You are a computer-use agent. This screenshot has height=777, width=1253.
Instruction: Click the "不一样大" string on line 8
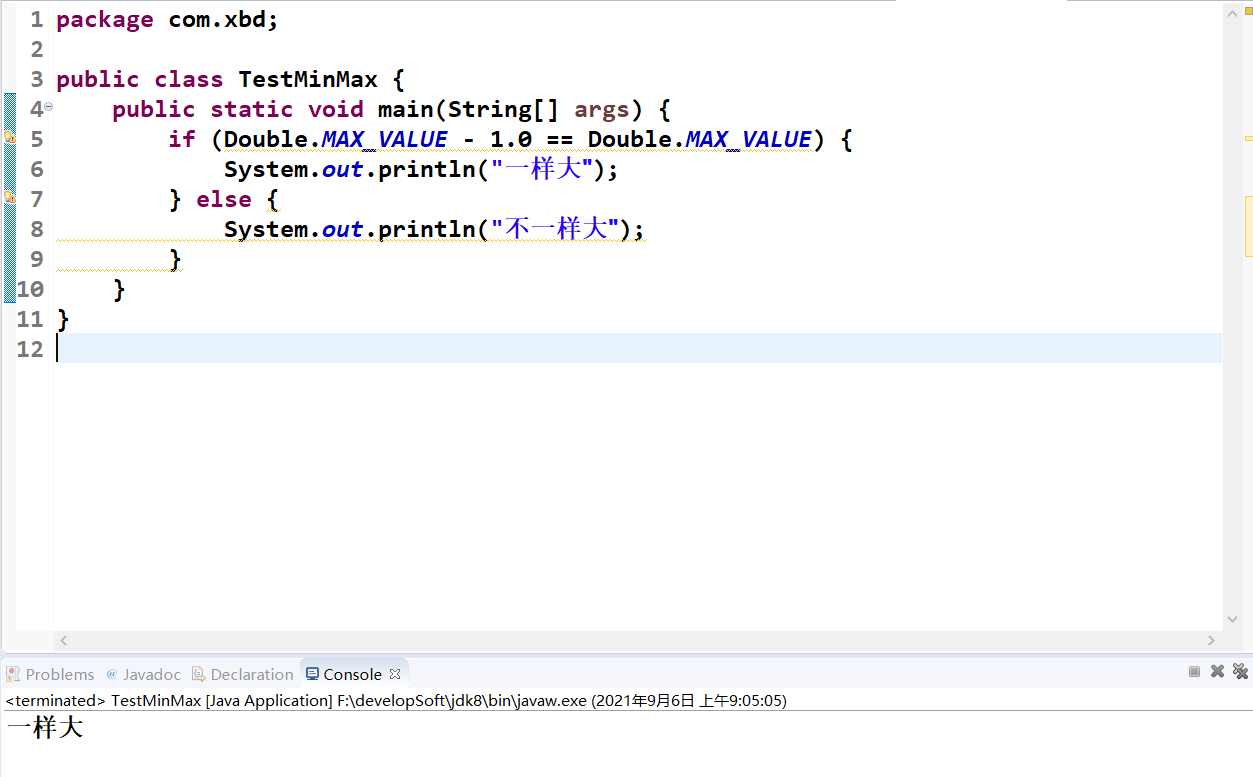556,229
